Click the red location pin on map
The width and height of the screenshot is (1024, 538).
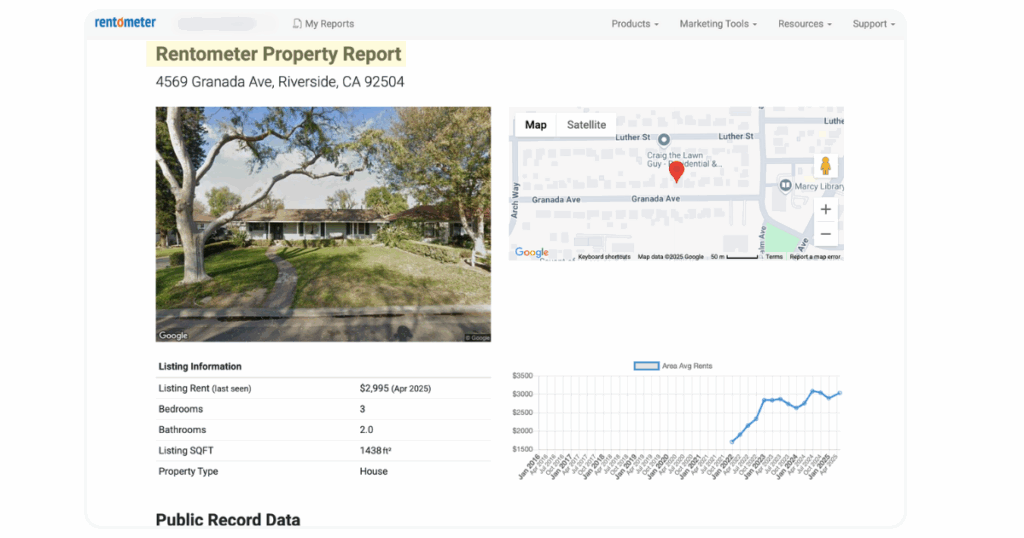pyautogui.click(x=676, y=172)
